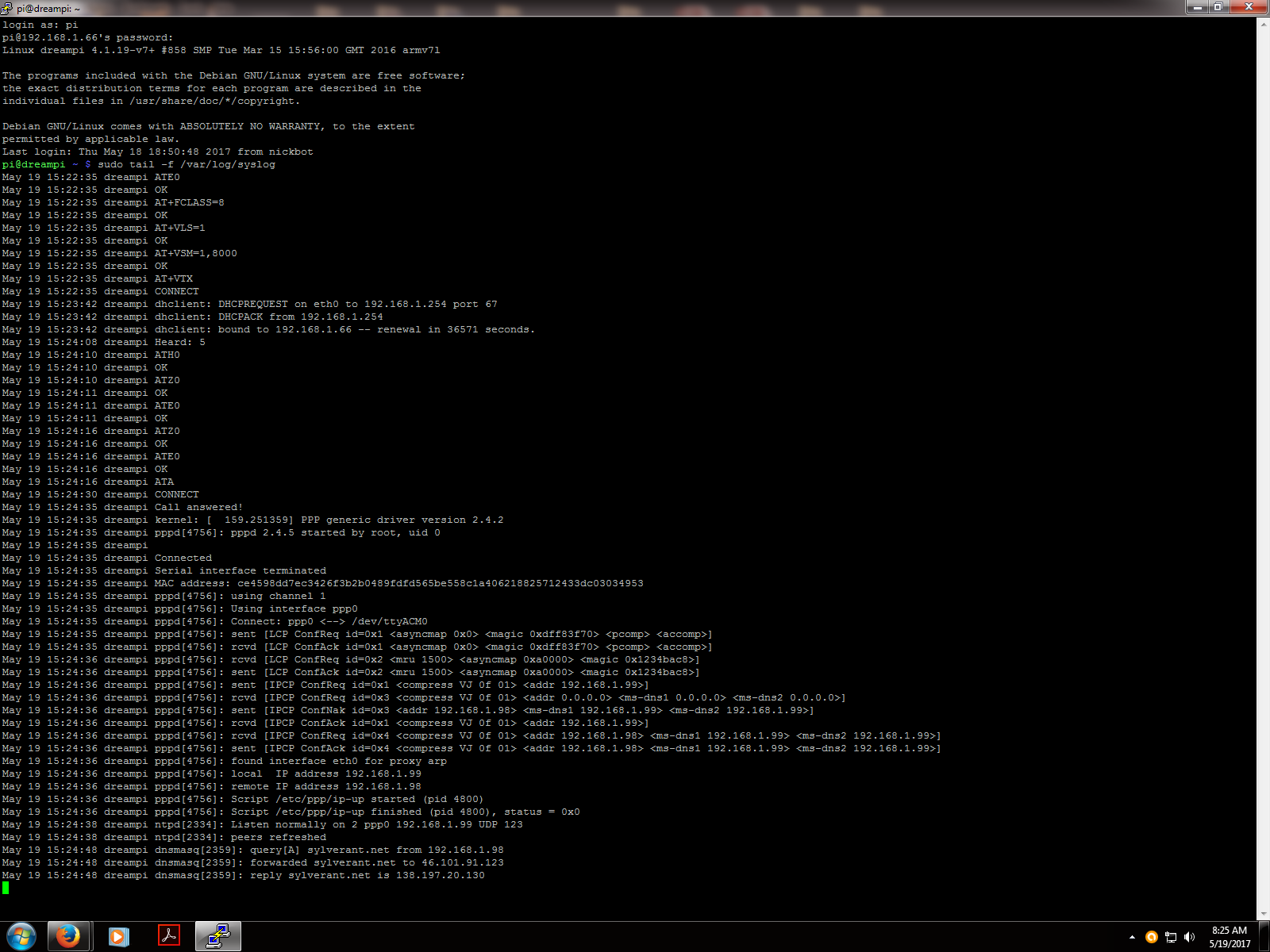Image resolution: width=1270 pixels, height=952 pixels.
Task: Click the 'DHCPREQUEST on eth0' log line
Action: tap(250, 304)
